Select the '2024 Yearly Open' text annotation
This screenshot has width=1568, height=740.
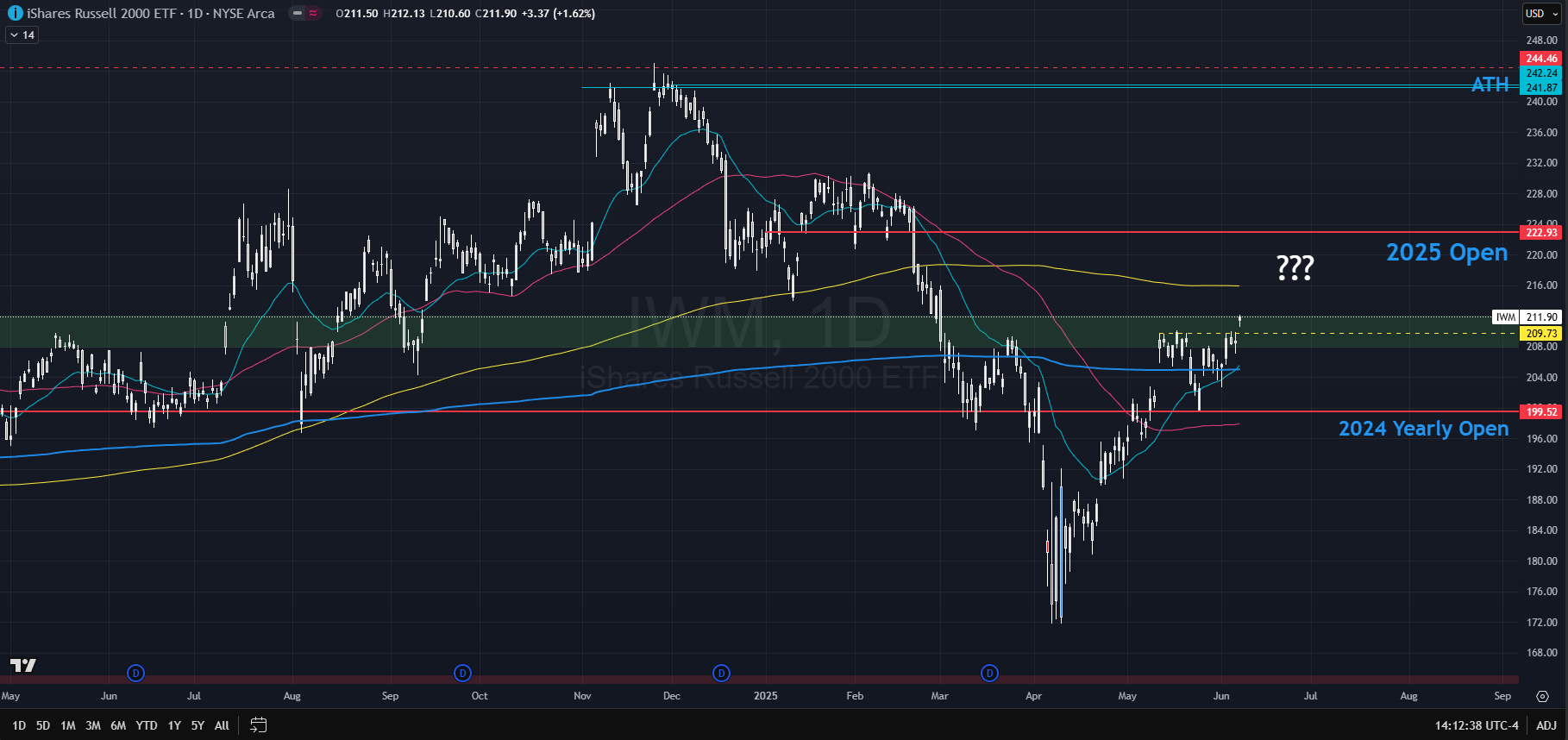[x=1424, y=429]
